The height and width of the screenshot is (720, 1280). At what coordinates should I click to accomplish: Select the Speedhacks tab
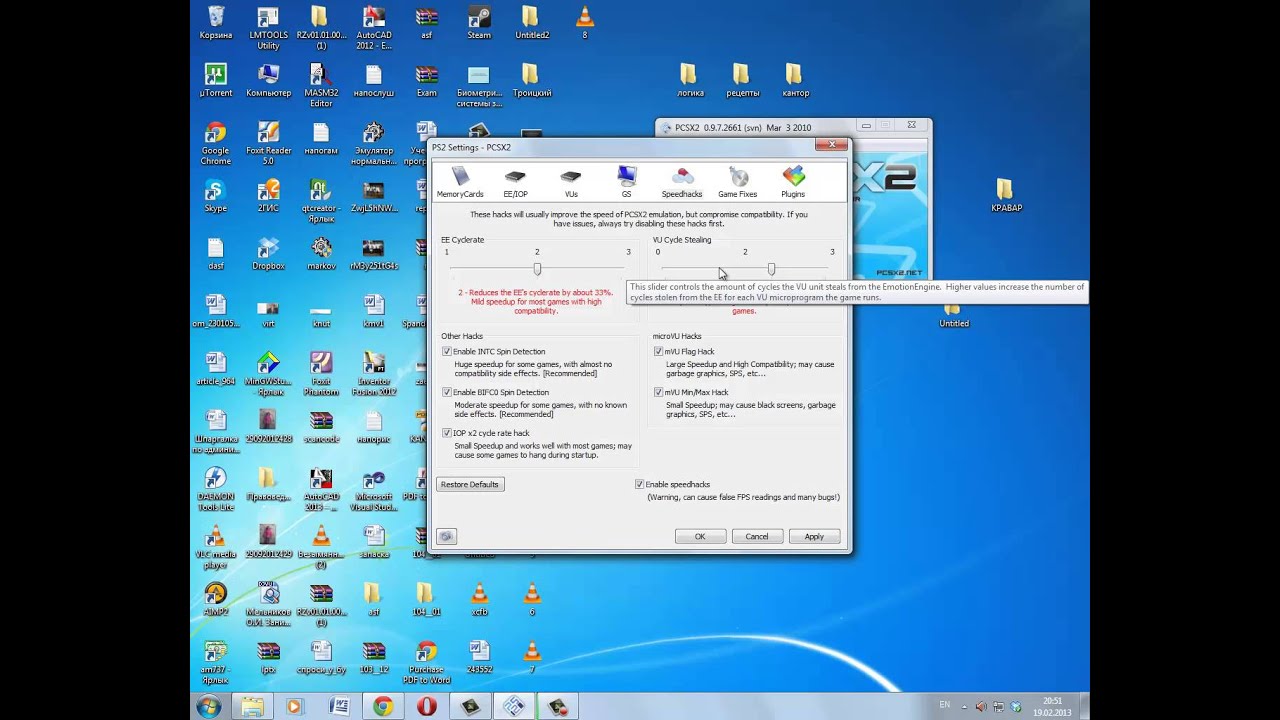pos(682,182)
